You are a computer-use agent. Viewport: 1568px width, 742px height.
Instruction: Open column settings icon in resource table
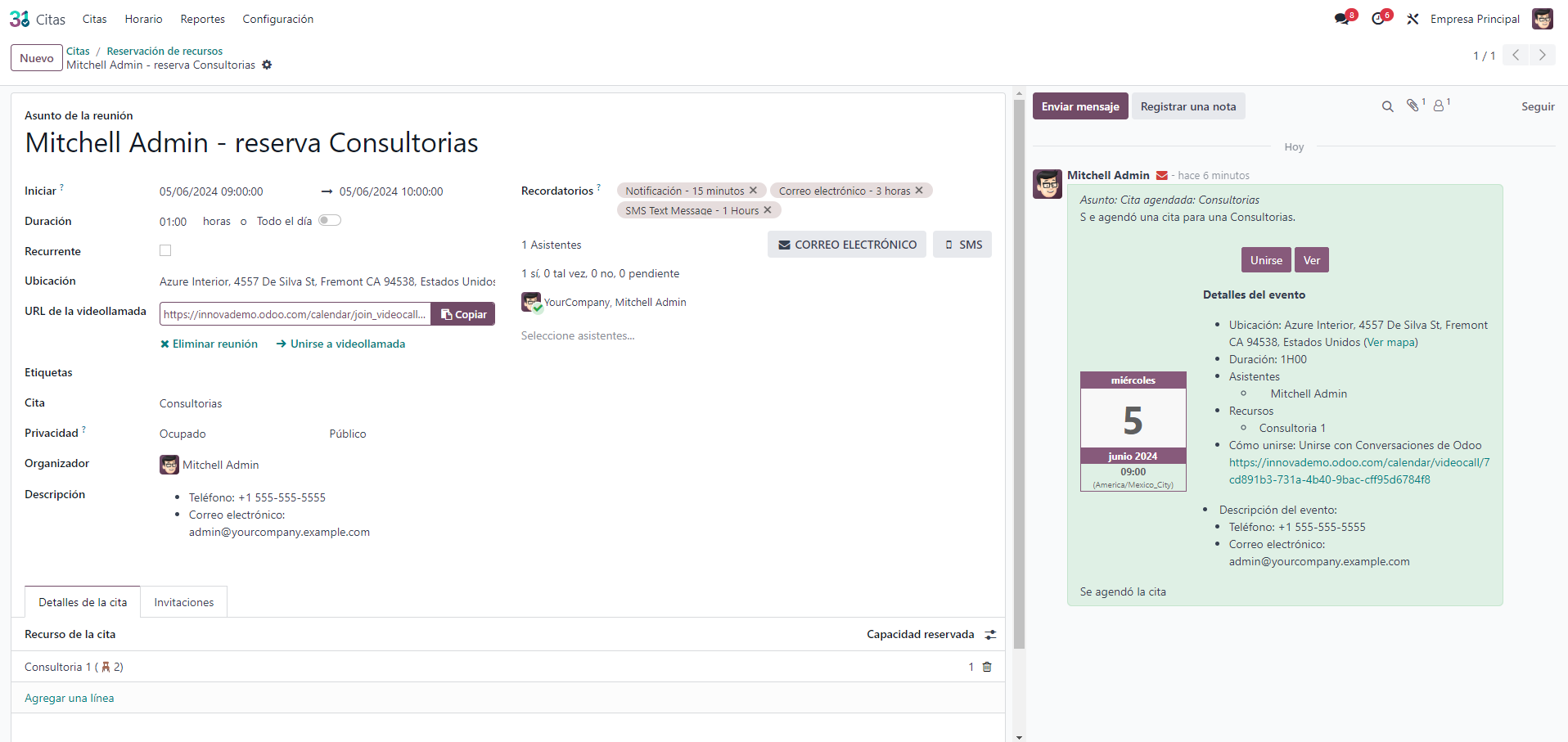pyautogui.click(x=990, y=635)
